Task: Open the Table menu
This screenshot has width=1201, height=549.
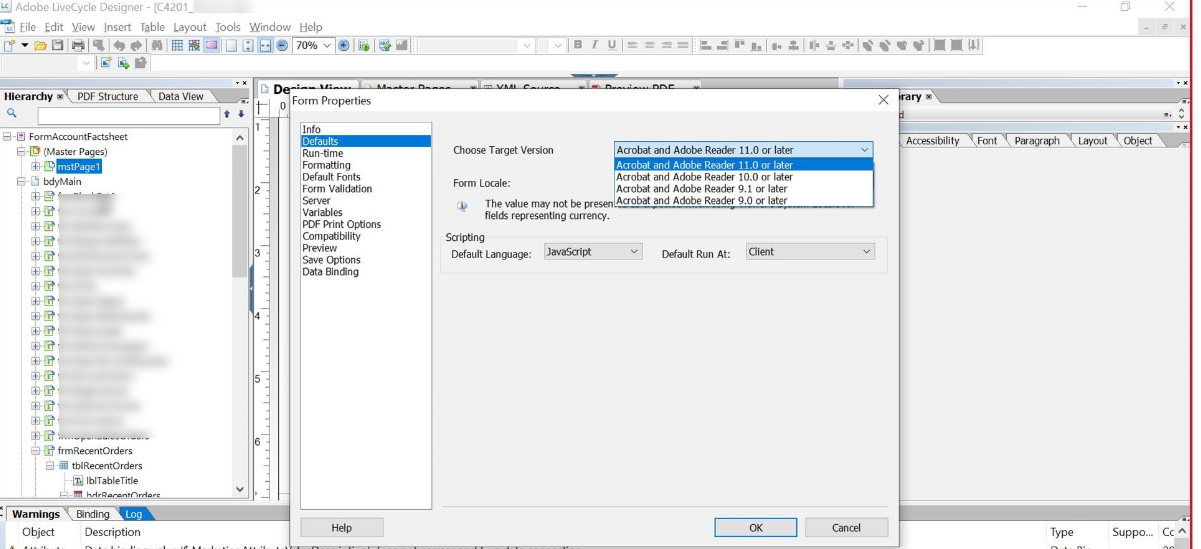Action: [x=152, y=27]
